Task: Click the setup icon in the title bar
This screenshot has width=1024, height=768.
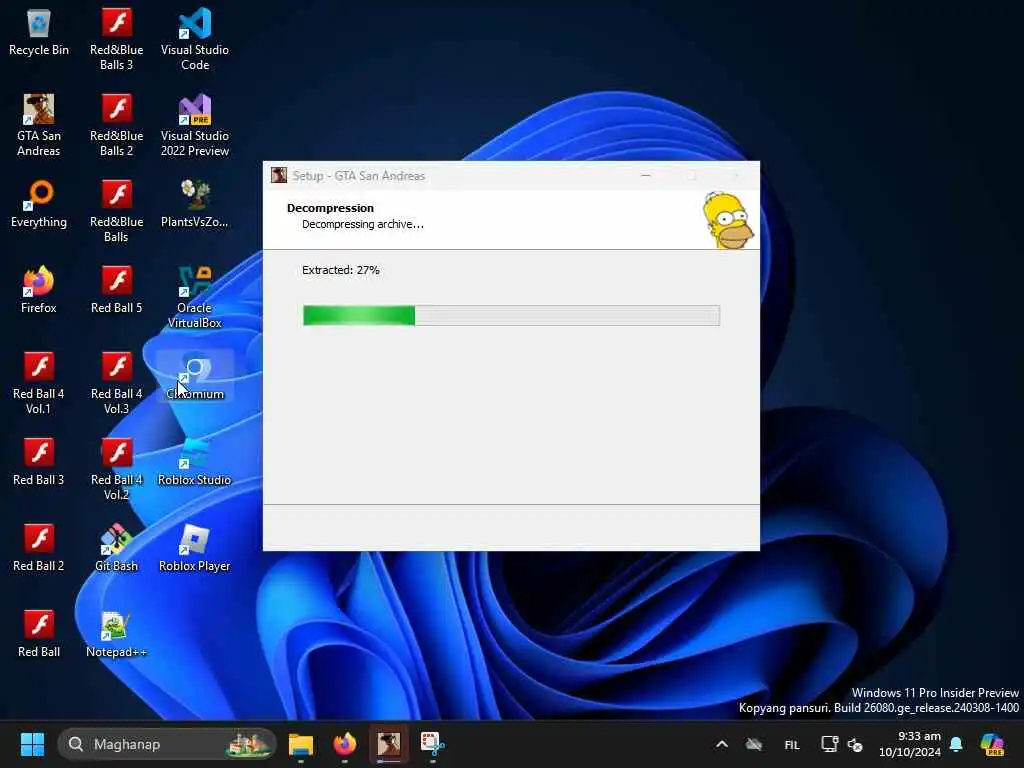Action: (x=279, y=175)
